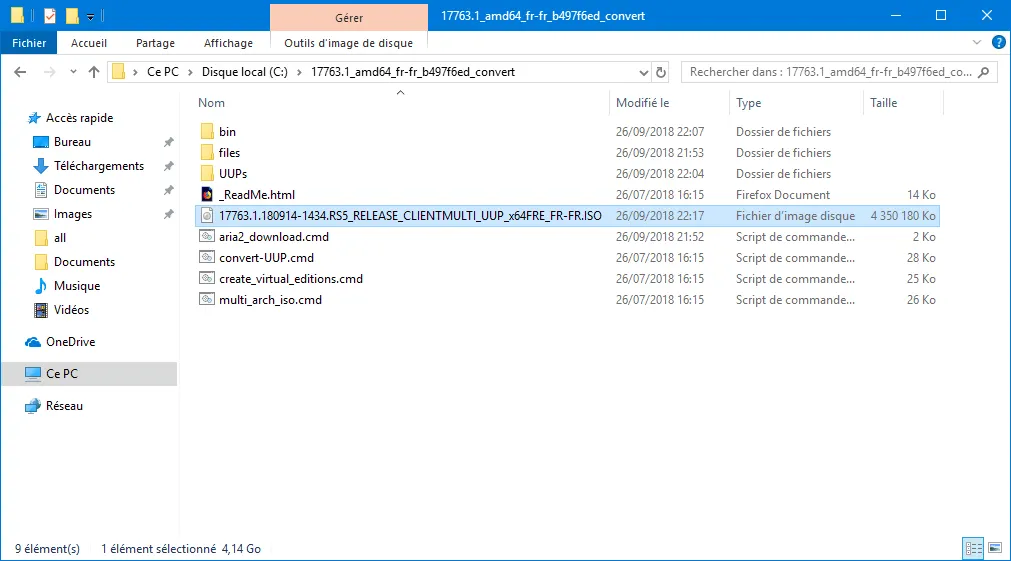The width and height of the screenshot is (1011, 561).
Task: Click Ce PC in the address bar
Action: pyautogui.click(x=162, y=72)
